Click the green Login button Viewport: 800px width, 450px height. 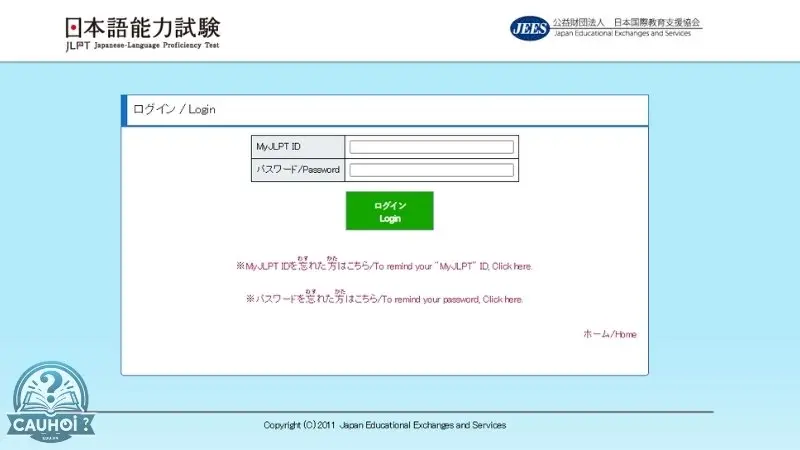(390, 211)
